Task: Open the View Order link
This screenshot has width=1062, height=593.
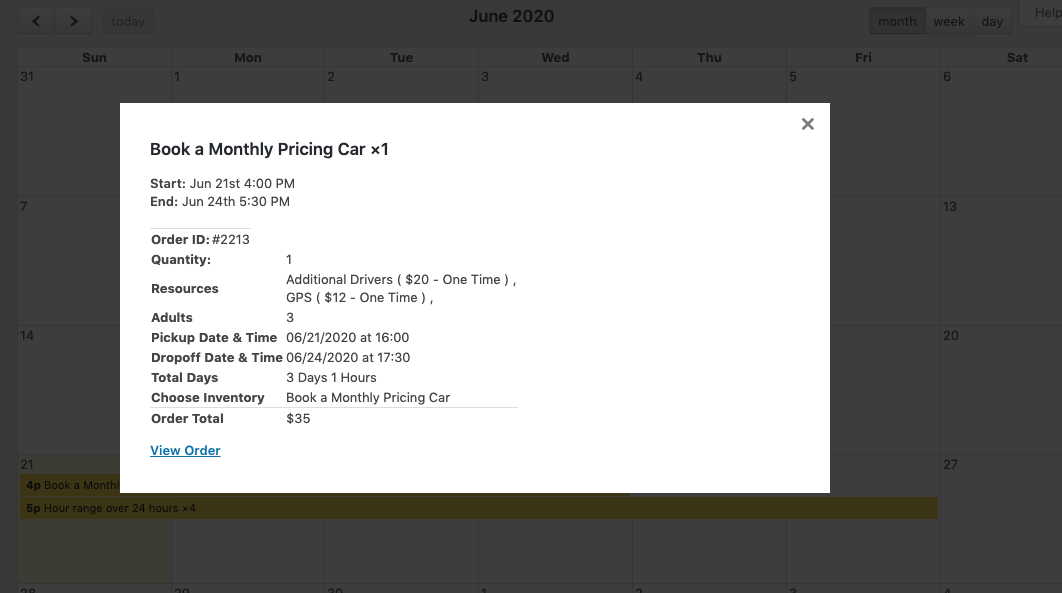Action: coord(185,451)
